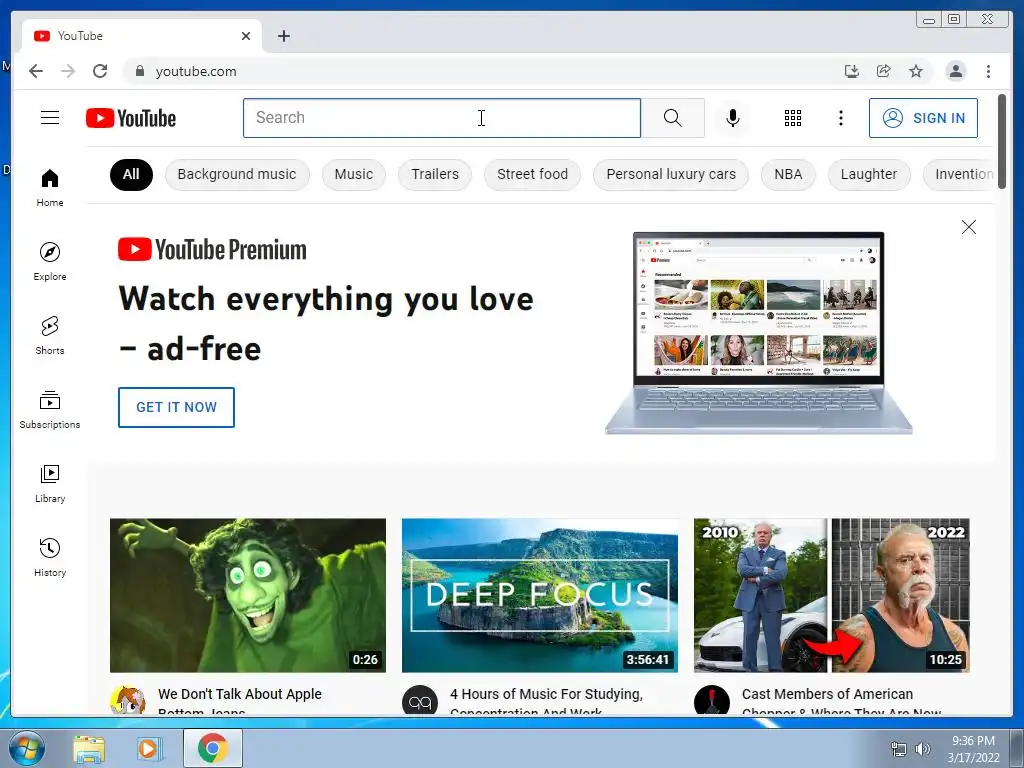Select the All filter chip
Viewport: 1024px width, 768px height.
[x=131, y=174]
